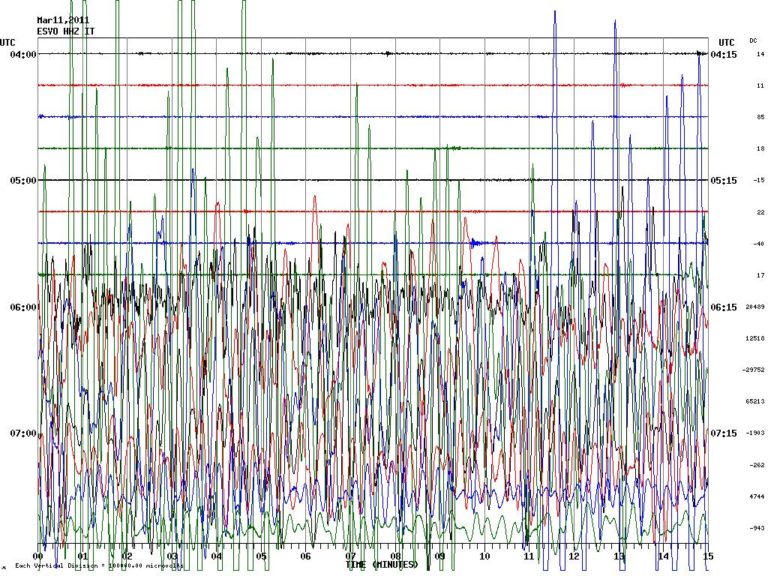768x576 pixels.
Task: Click the UTC label above 04:00
Action: (8, 43)
